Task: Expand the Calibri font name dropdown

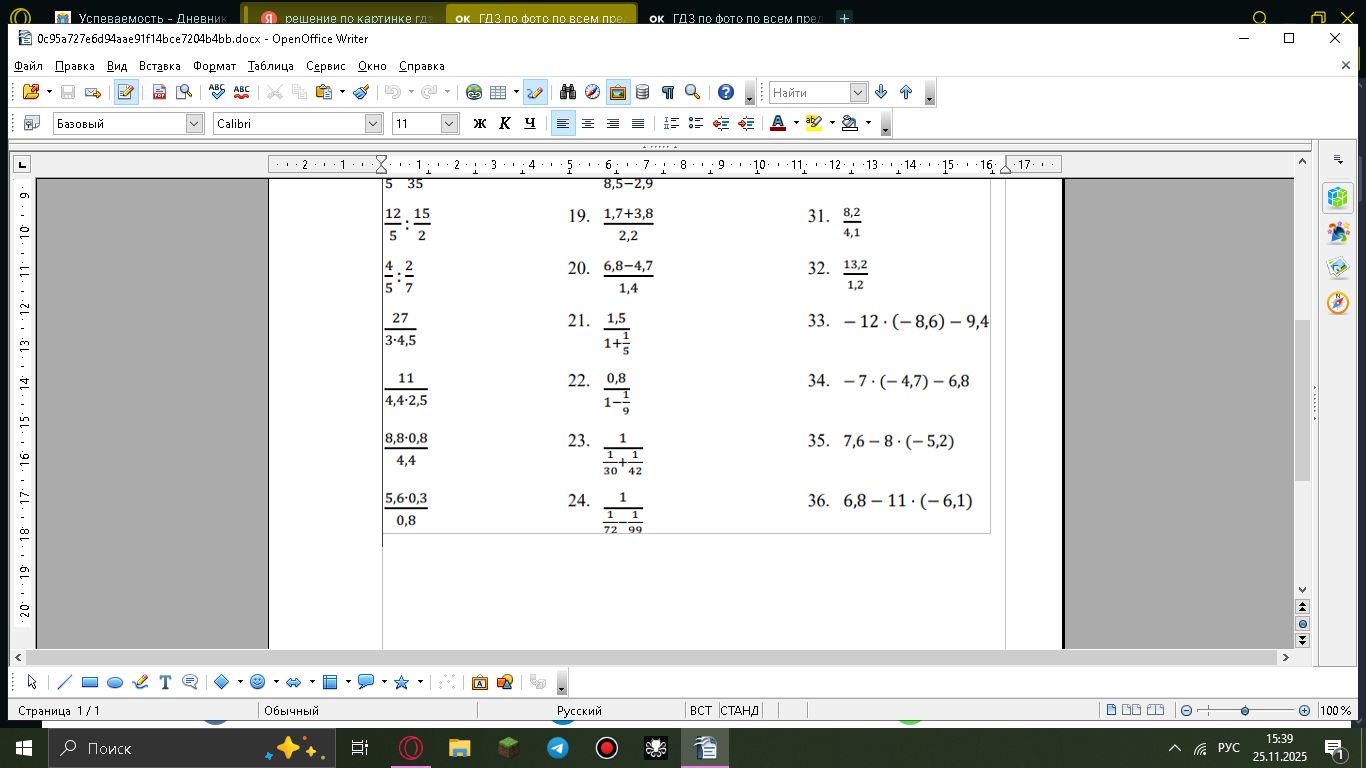Action: (x=374, y=123)
